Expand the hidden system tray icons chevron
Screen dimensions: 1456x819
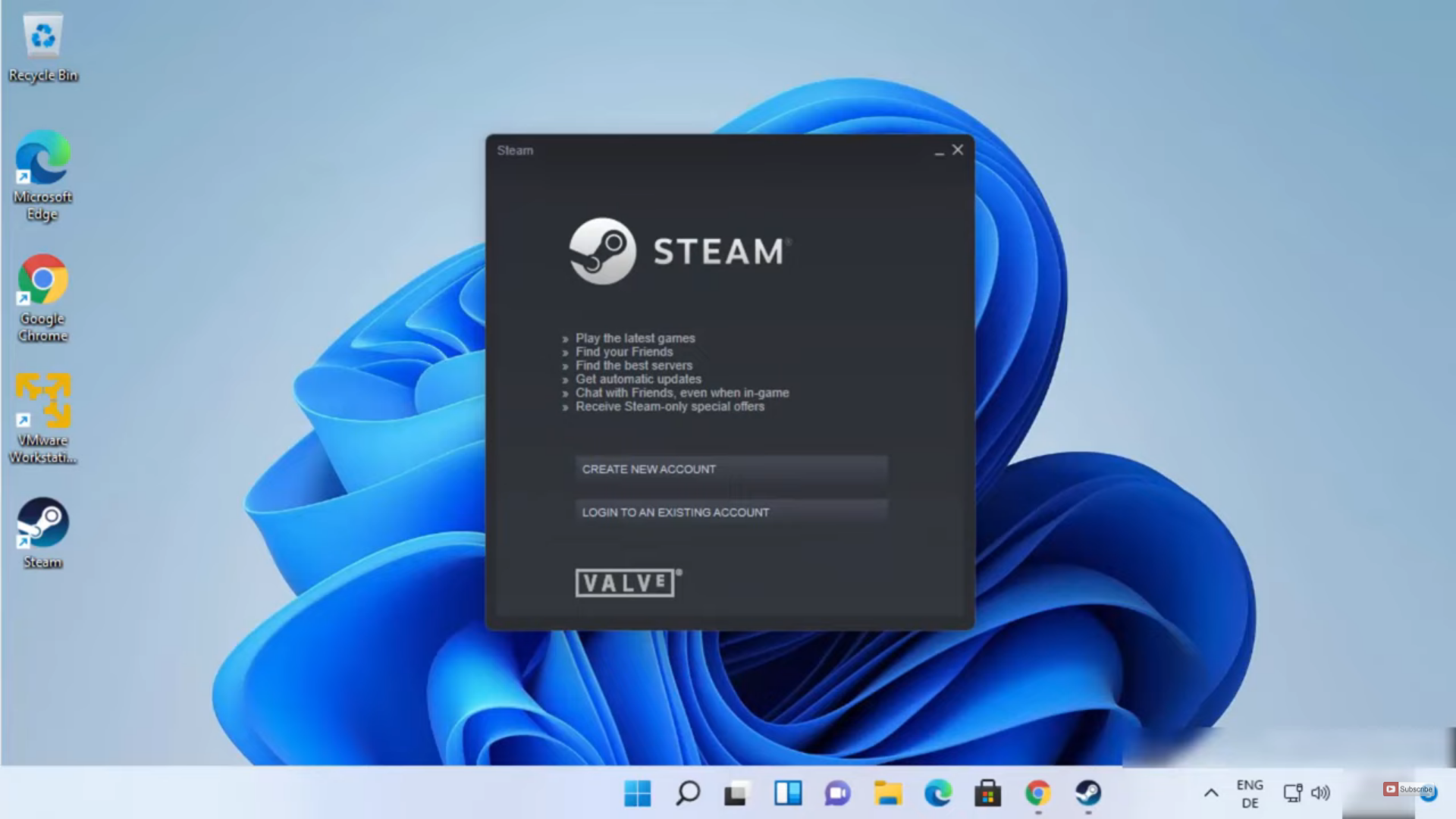[1211, 793]
